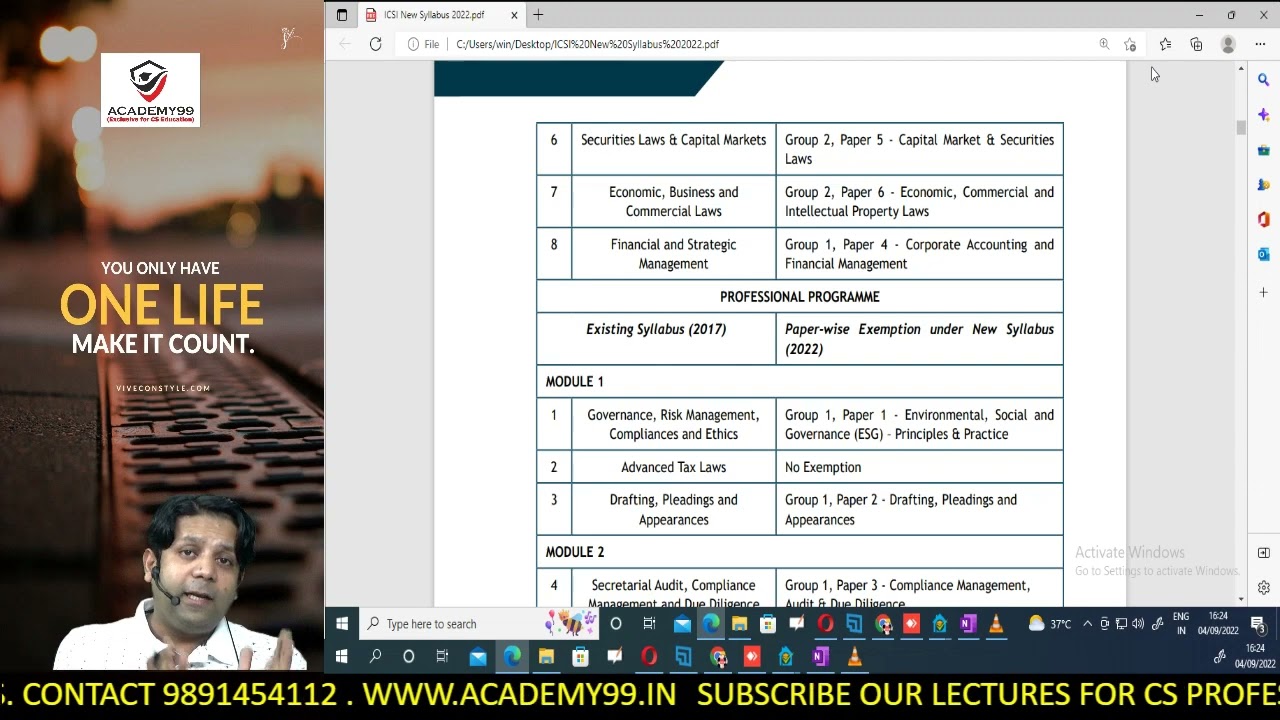Click 'Group 1, Paper 4 - Corporate Accounting' cell

tap(919, 254)
